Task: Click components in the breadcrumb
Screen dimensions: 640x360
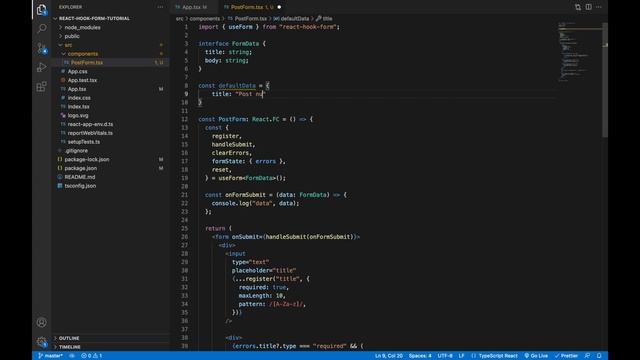Action: tap(204, 18)
